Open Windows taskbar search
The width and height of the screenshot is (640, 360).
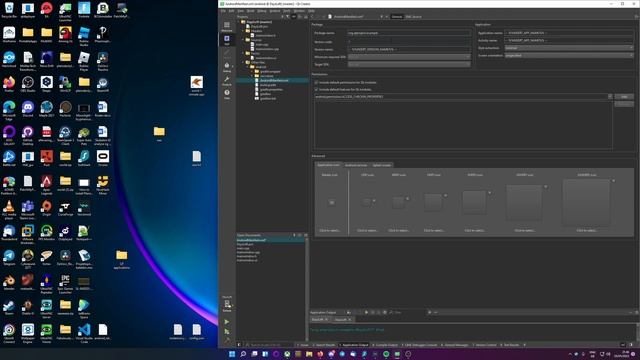(243, 354)
